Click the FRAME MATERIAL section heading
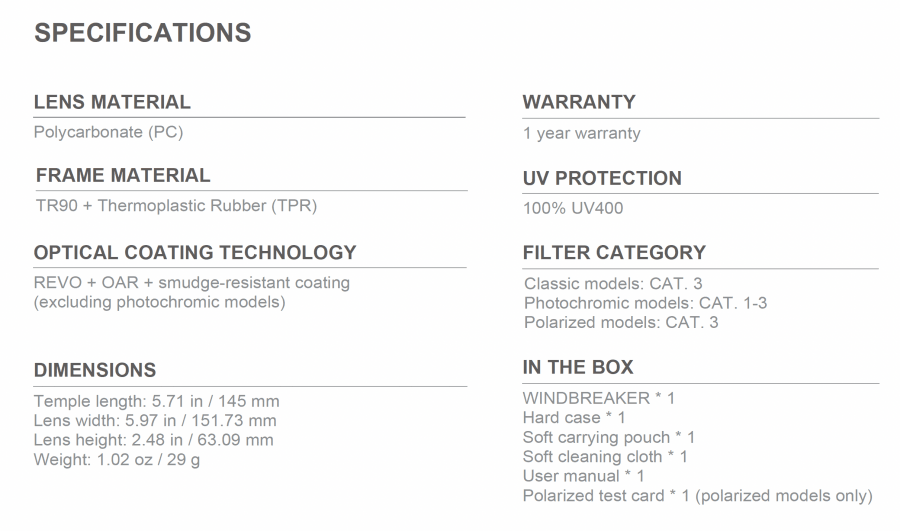The width and height of the screenshot is (900, 531). click(x=123, y=176)
